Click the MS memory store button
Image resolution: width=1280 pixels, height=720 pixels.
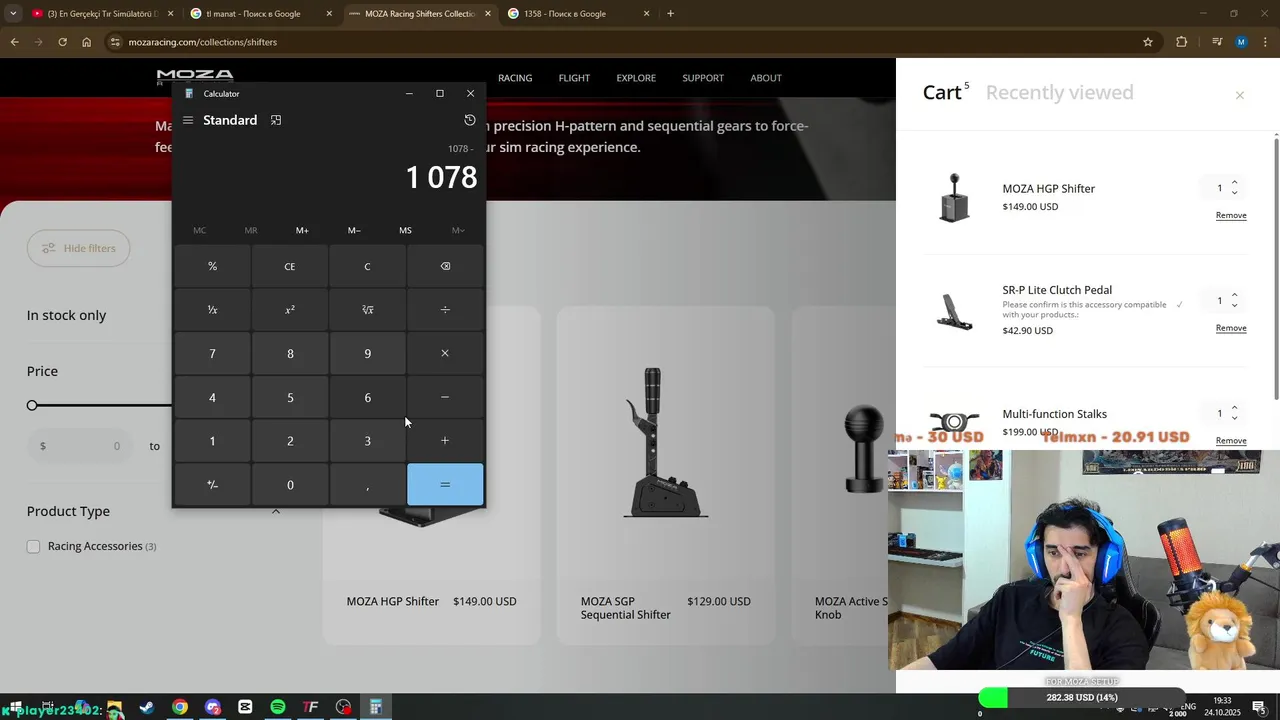pos(405,230)
